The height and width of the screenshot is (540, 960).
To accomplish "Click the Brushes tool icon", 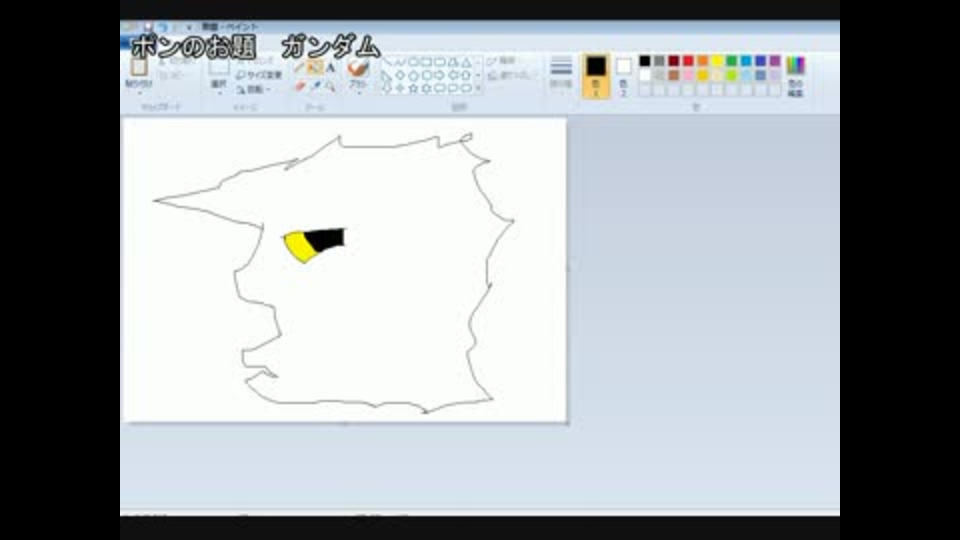I will [x=358, y=68].
